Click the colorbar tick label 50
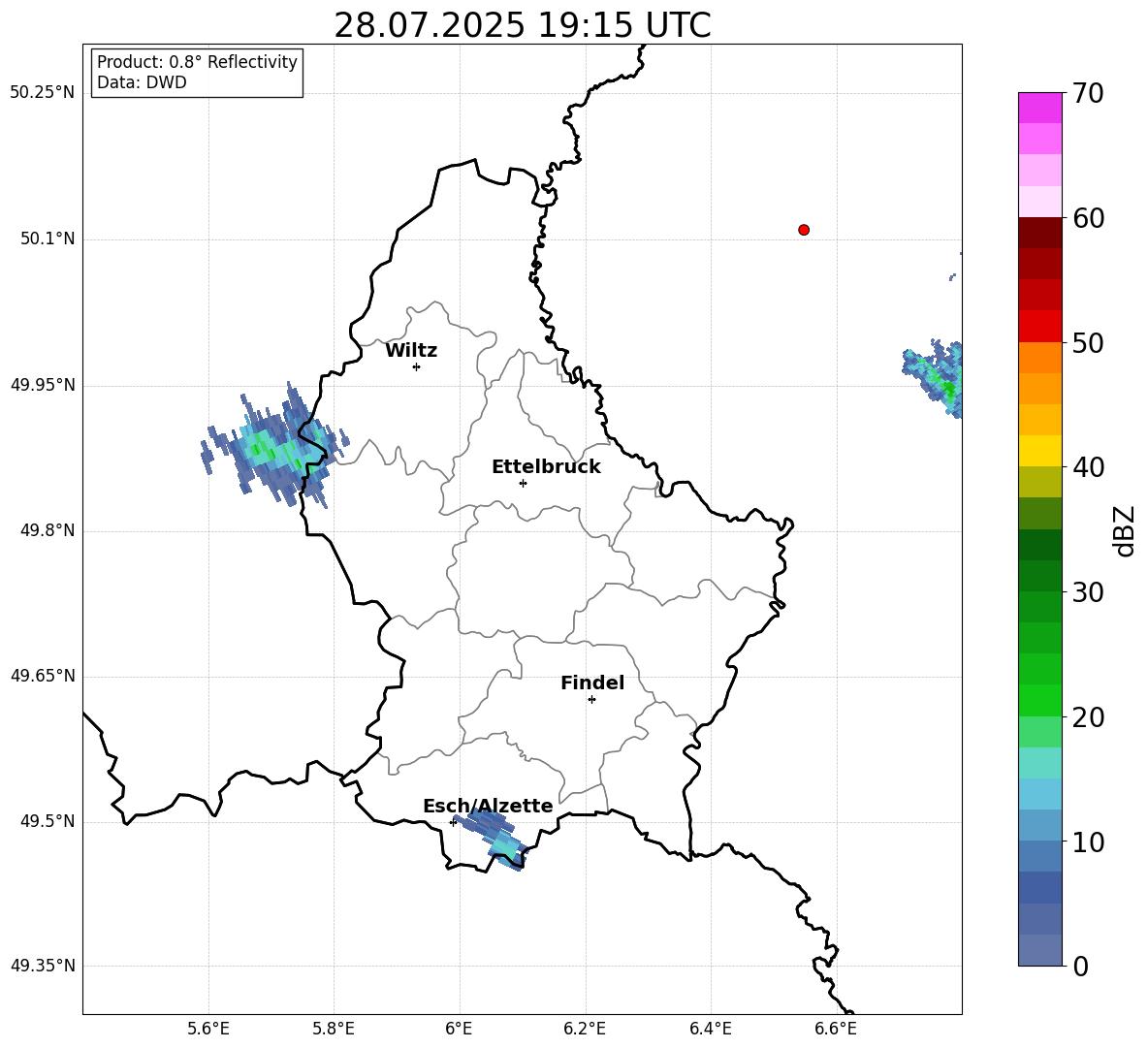 tap(1088, 342)
